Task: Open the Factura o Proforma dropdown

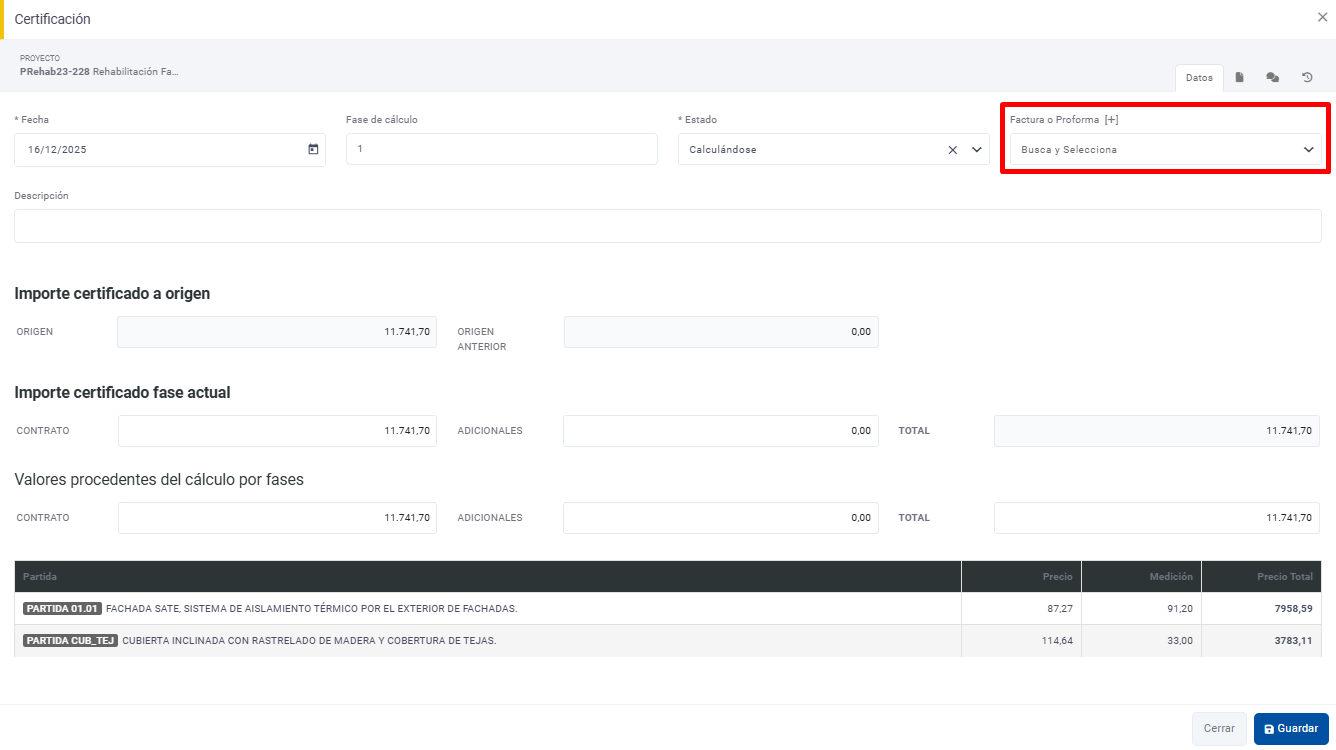Action: pos(1165,150)
